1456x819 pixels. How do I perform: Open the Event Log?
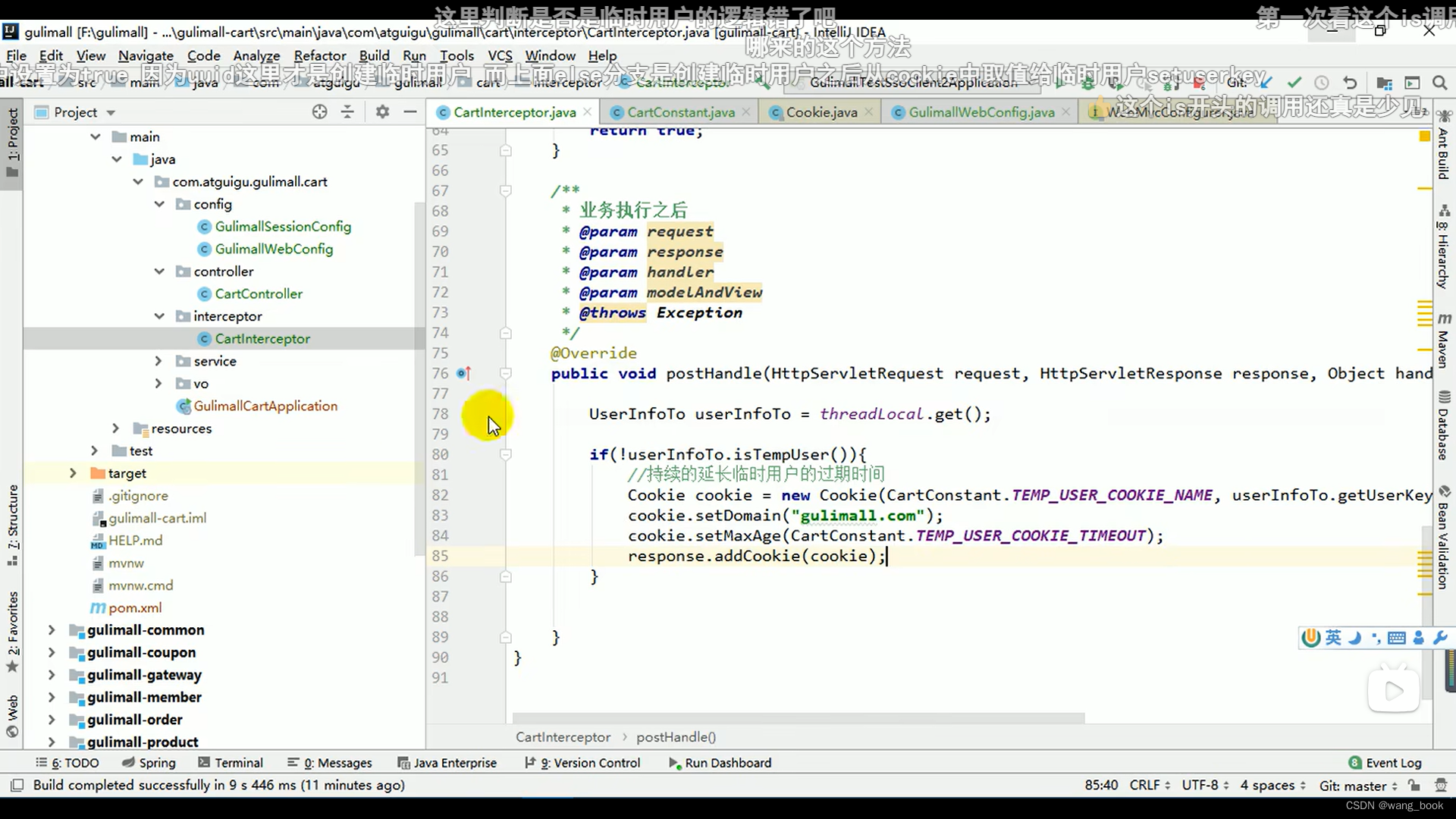(x=1385, y=763)
